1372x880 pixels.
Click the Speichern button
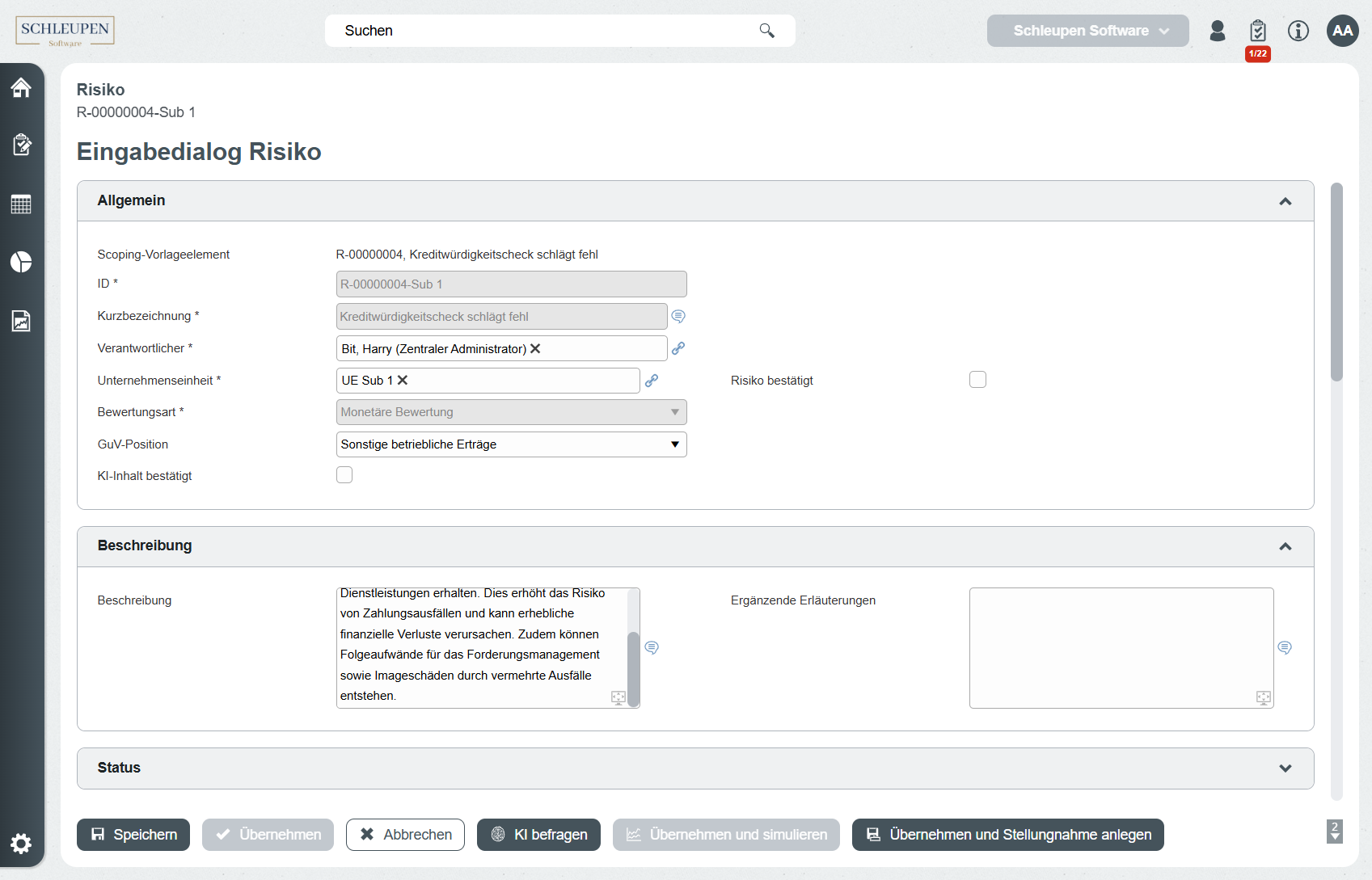(x=133, y=835)
